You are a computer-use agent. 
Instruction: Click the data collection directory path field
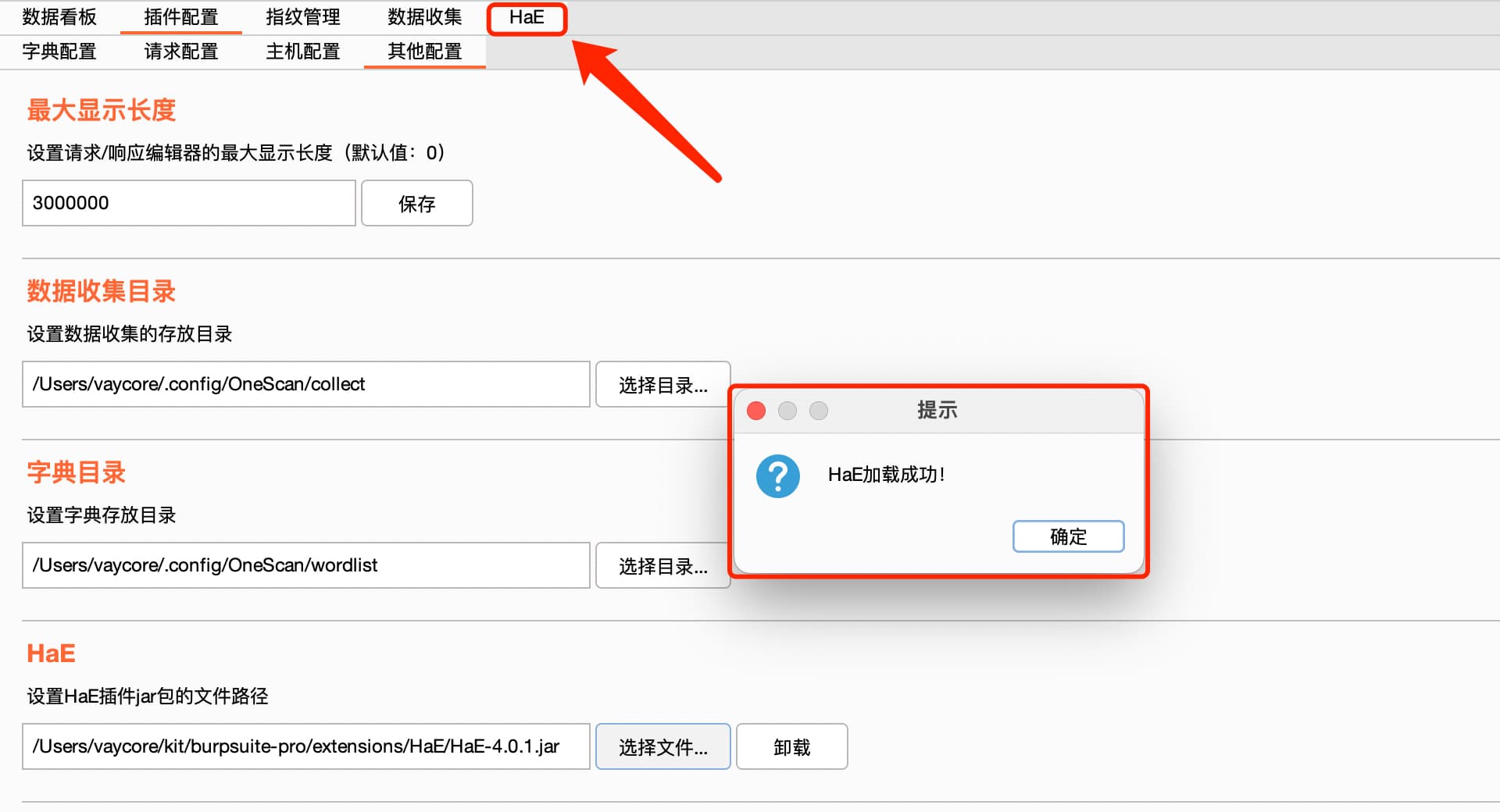pos(305,384)
